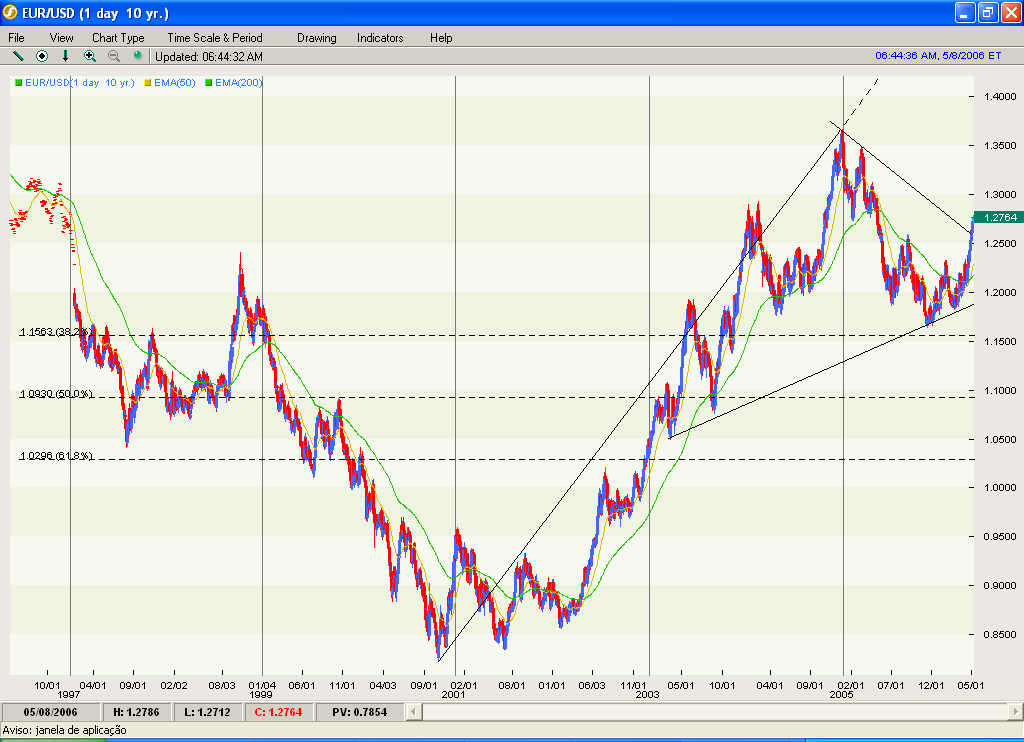This screenshot has width=1024, height=742.
Task: Open the Time Scale & Period menu
Action: 213,37
